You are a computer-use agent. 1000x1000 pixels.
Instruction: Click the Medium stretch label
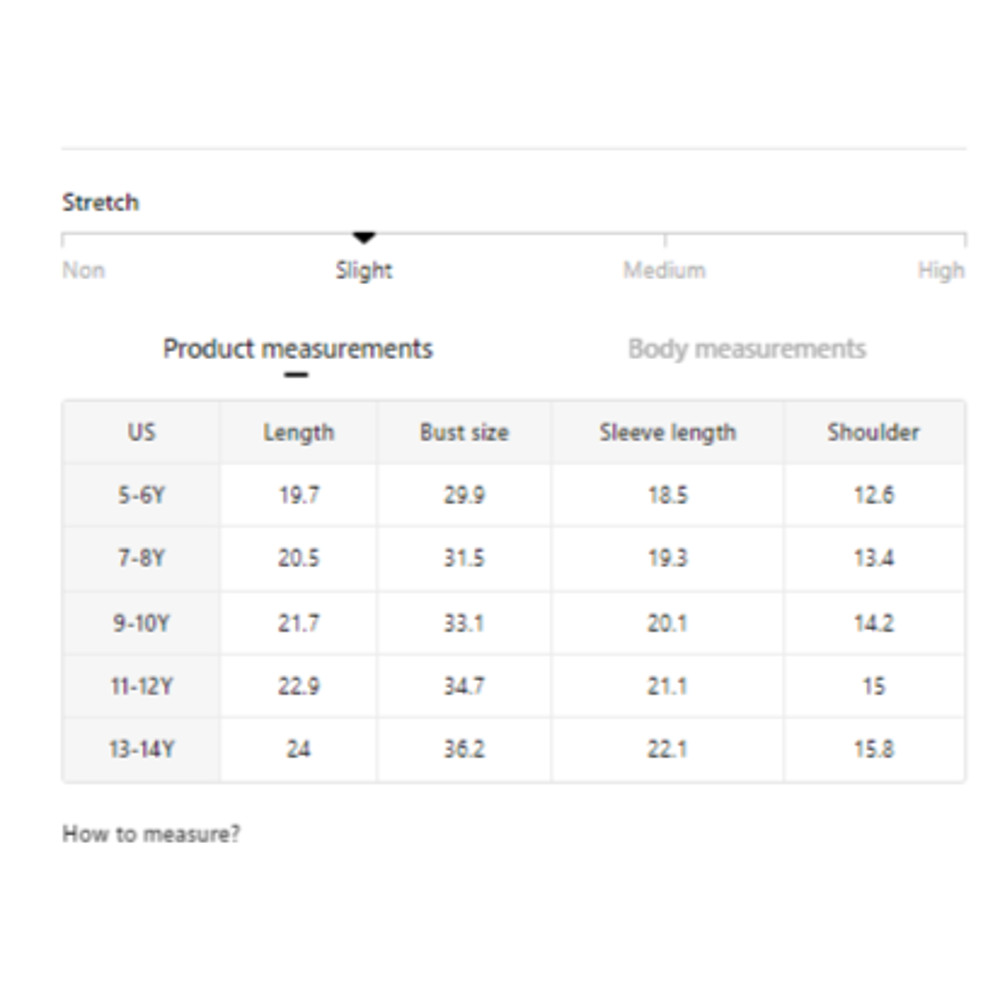(x=664, y=270)
